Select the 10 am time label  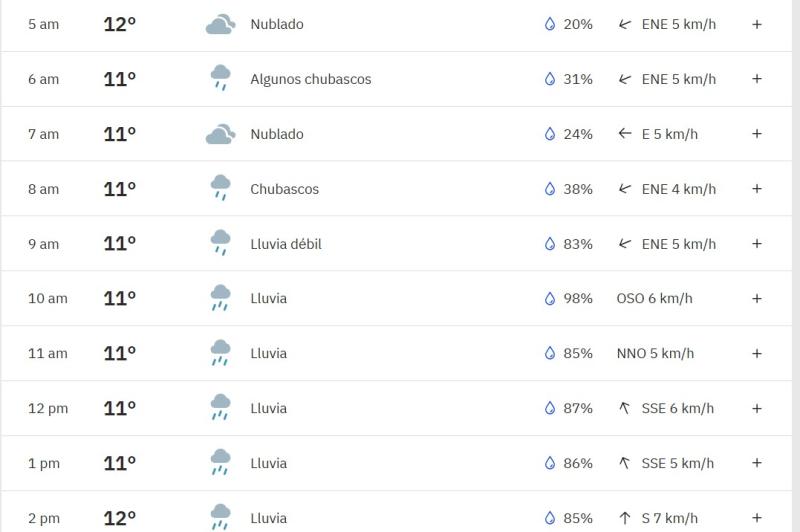(47, 298)
